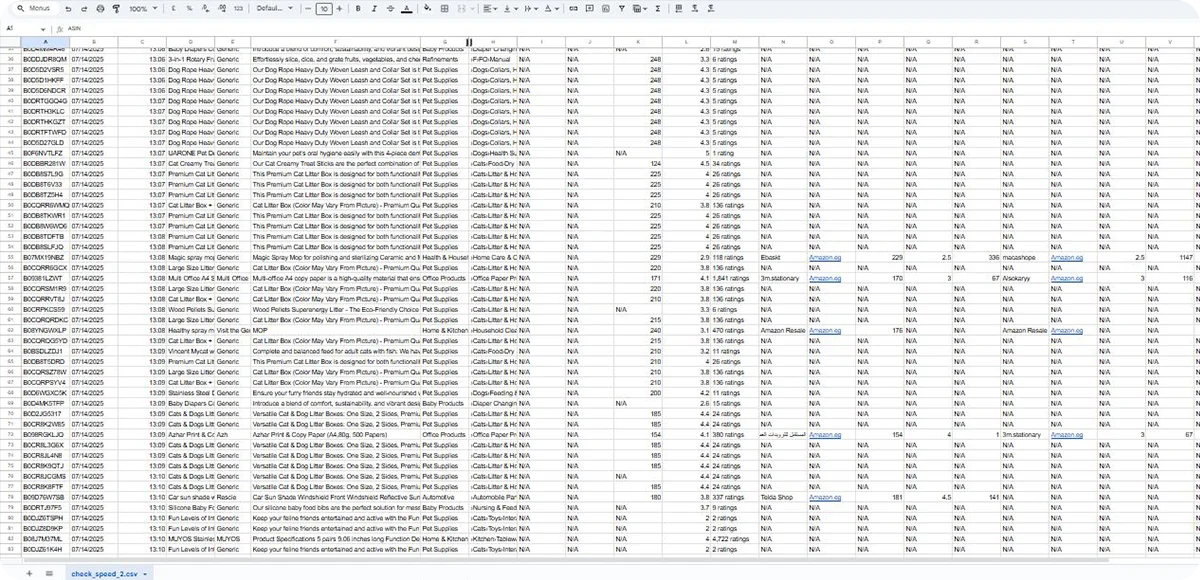Open the Default font dropdown
Screen dimensions: 1200x580
(x=273, y=8)
